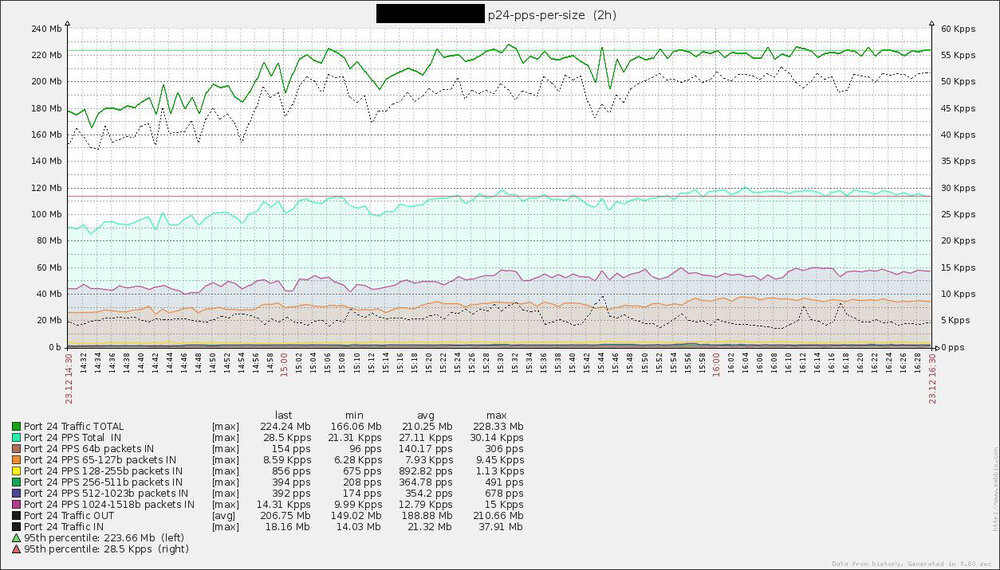Select the PPS 65-127b packets IN label
Screen dimensions: 1000x570
(x=100, y=460)
